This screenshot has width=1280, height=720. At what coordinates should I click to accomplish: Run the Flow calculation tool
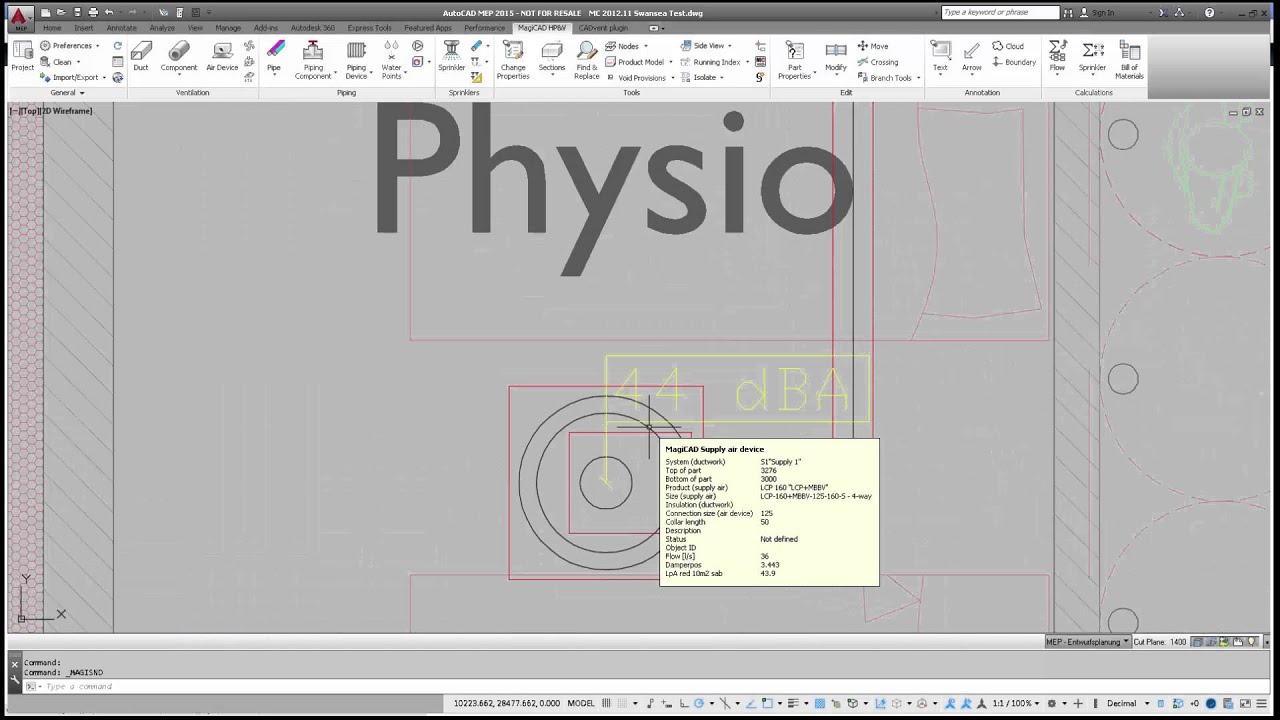point(1057,57)
